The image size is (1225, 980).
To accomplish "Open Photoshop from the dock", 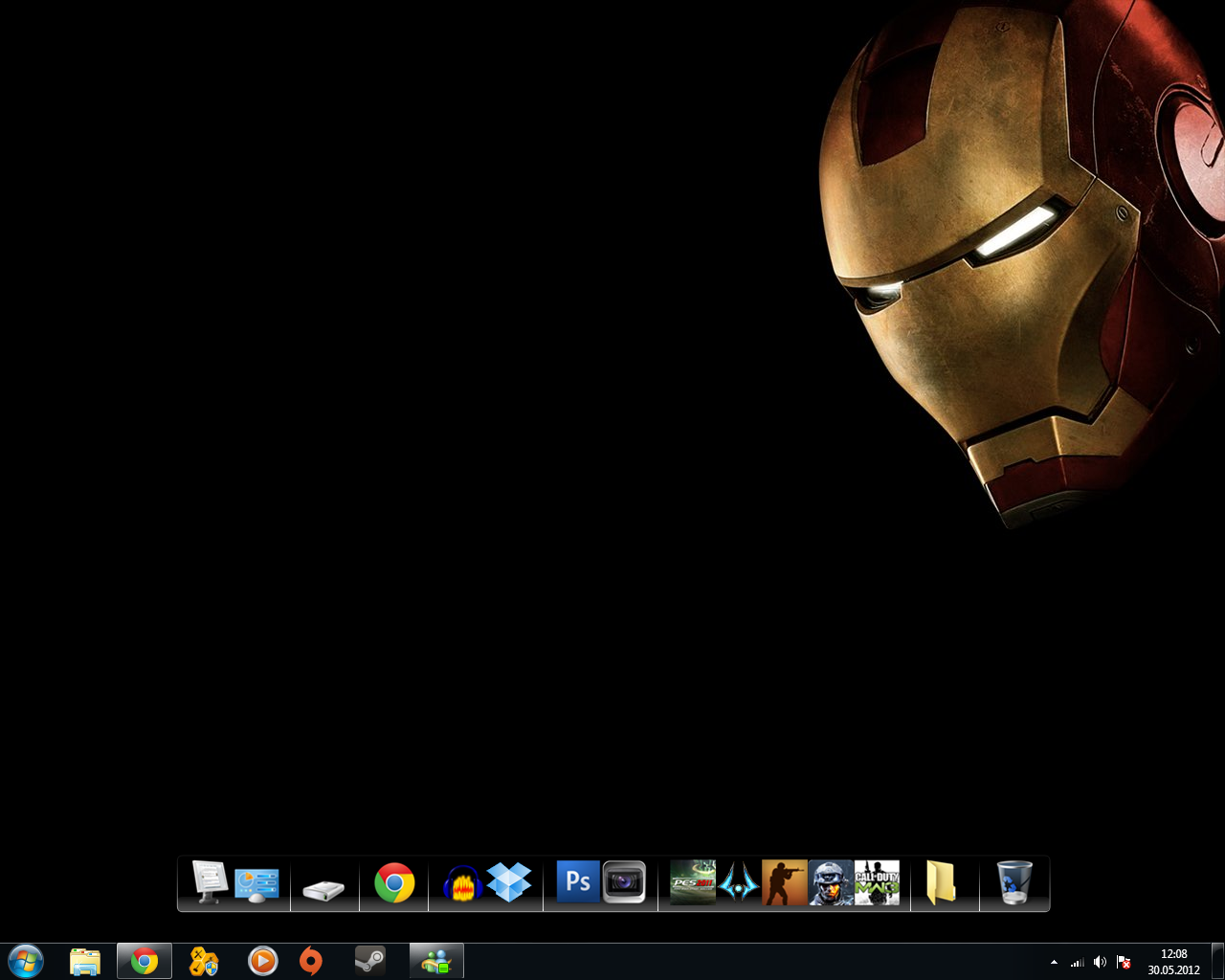I will tap(578, 881).
